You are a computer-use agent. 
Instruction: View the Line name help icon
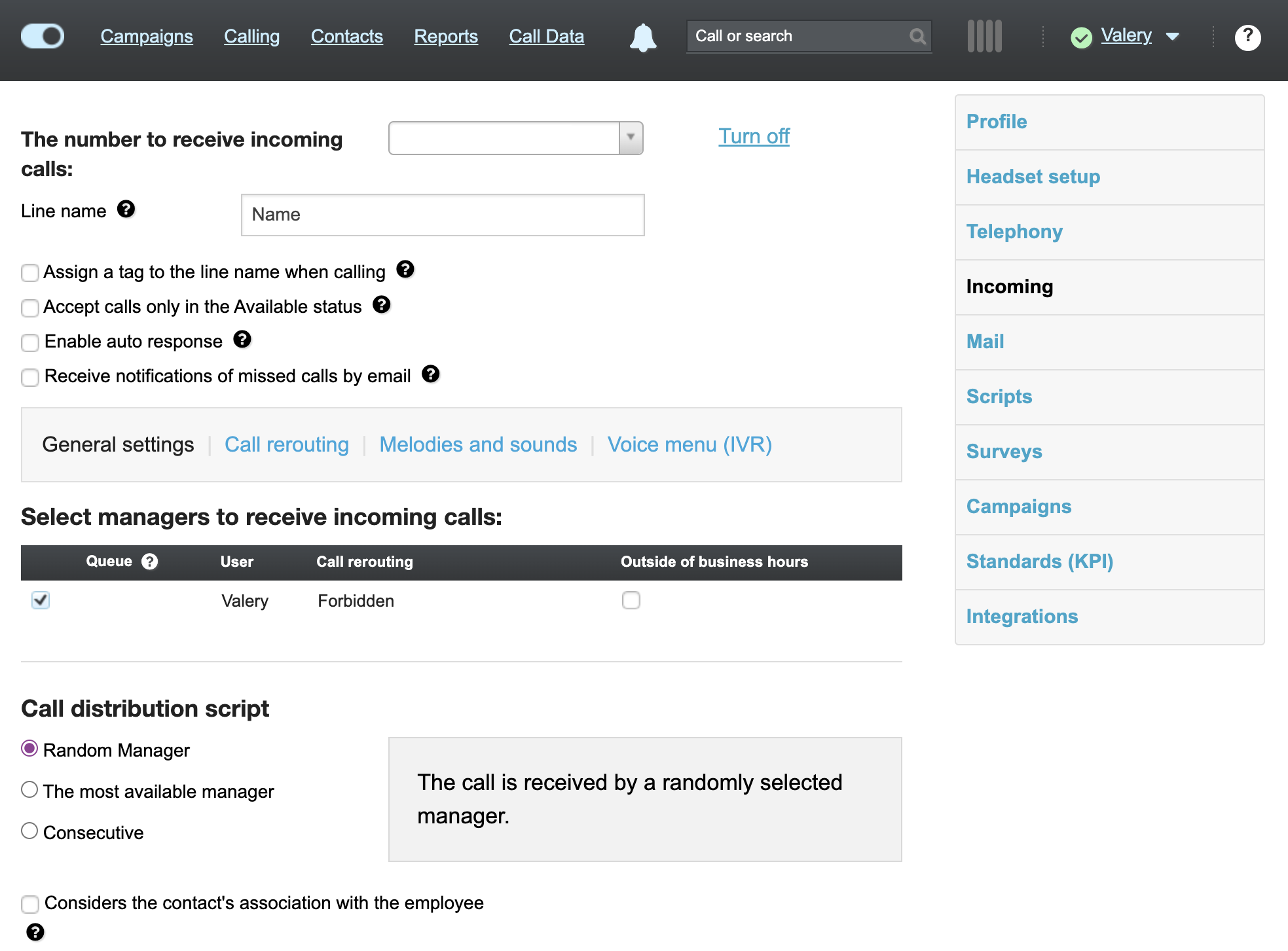pos(127,209)
